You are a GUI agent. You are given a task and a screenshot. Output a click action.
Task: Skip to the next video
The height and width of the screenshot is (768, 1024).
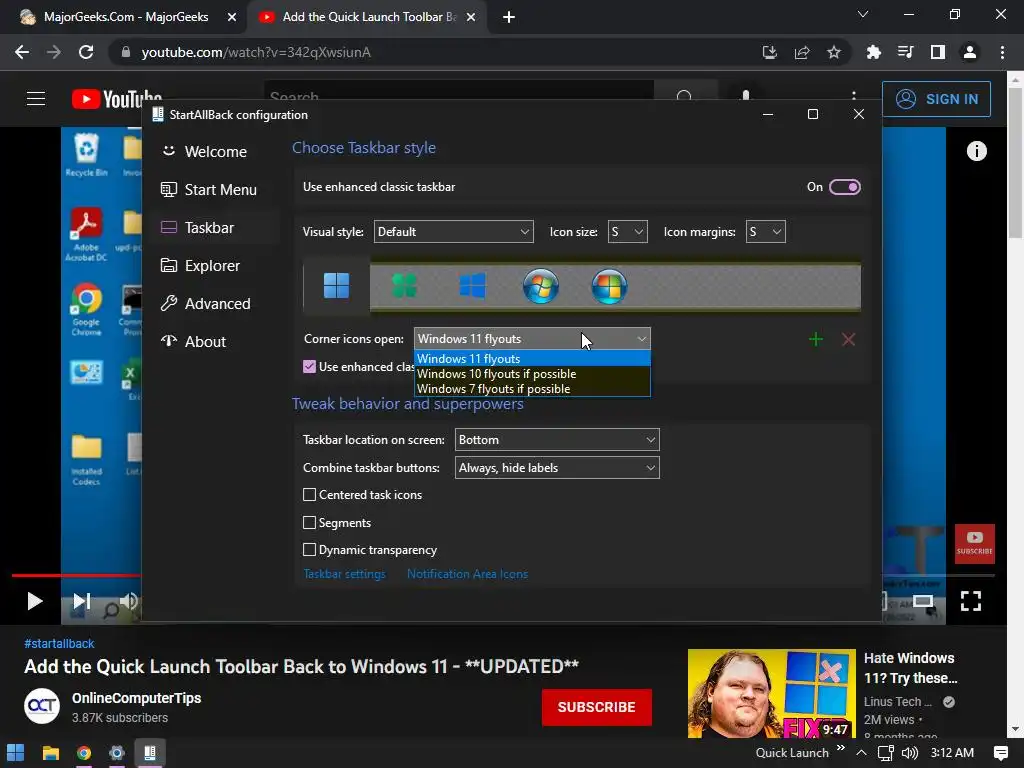[82, 601]
